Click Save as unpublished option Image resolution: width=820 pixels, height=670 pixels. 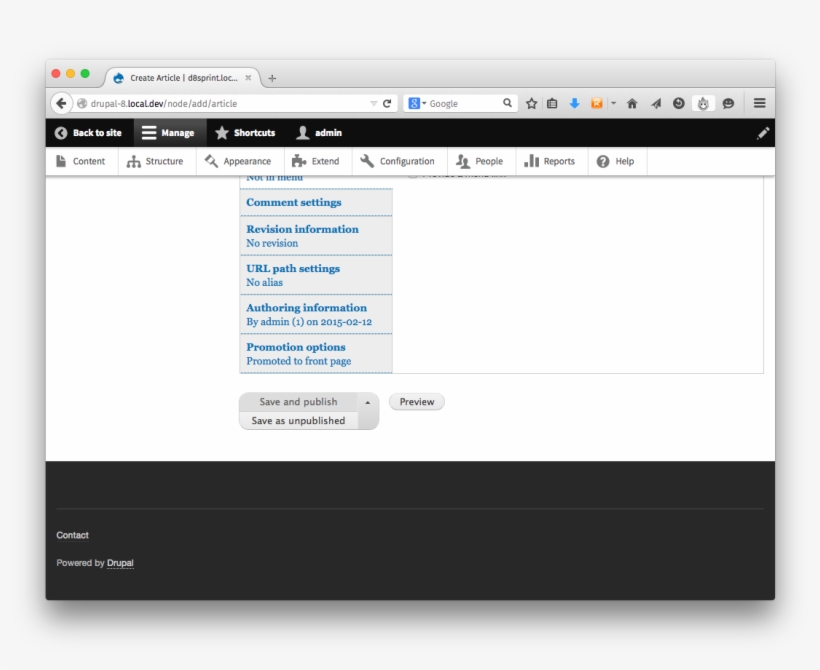(x=298, y=421)
